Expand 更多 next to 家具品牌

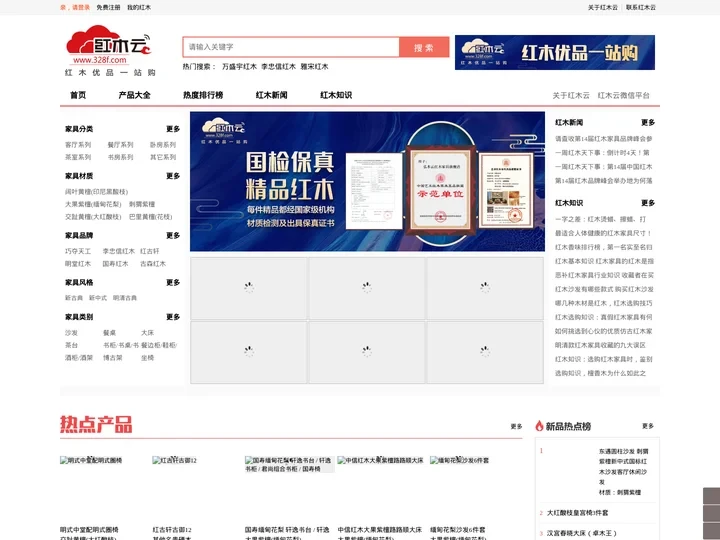pyautogui.click(x=173, y=236)
